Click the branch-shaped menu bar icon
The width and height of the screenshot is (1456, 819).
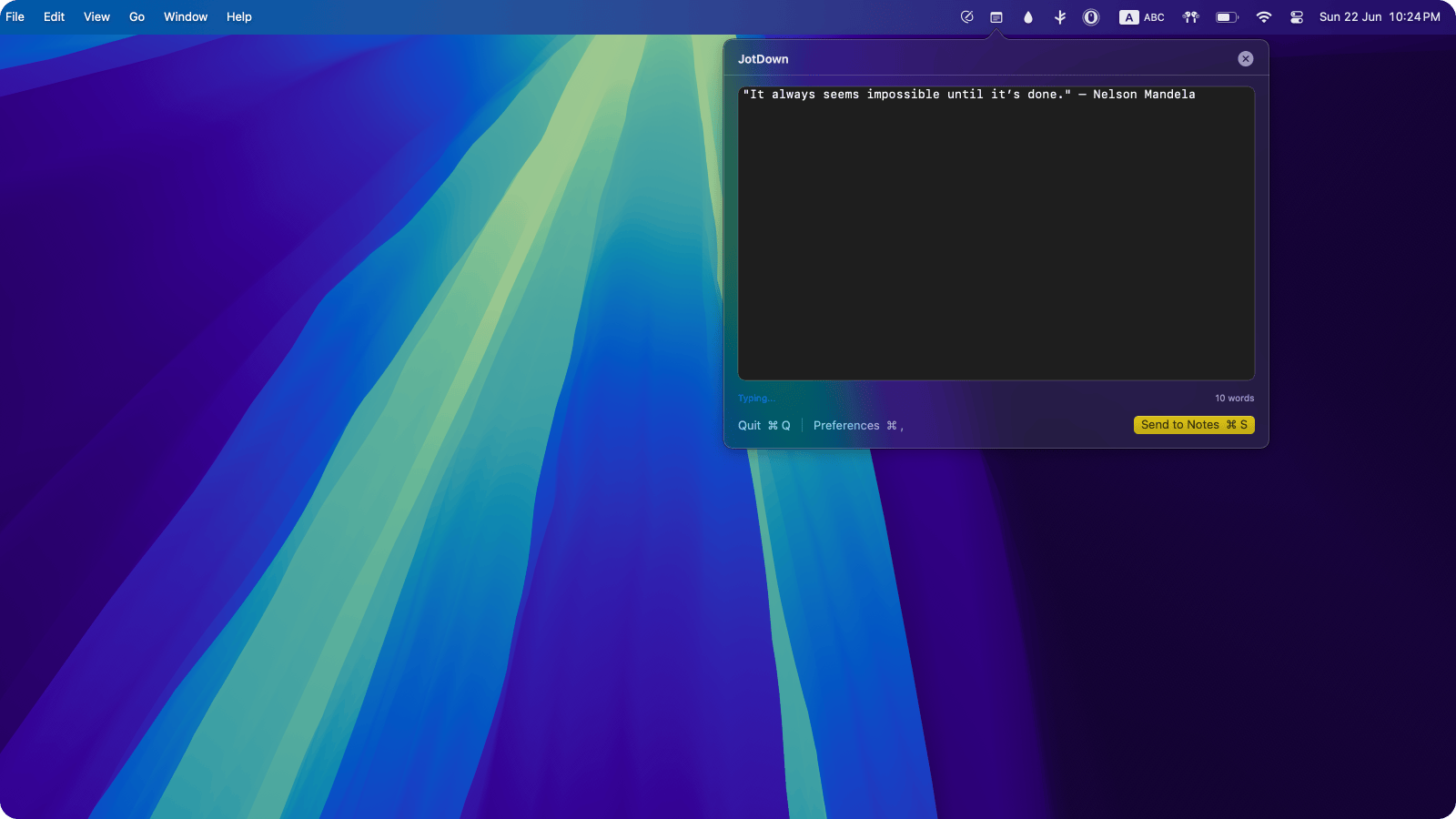point(1060,17)
